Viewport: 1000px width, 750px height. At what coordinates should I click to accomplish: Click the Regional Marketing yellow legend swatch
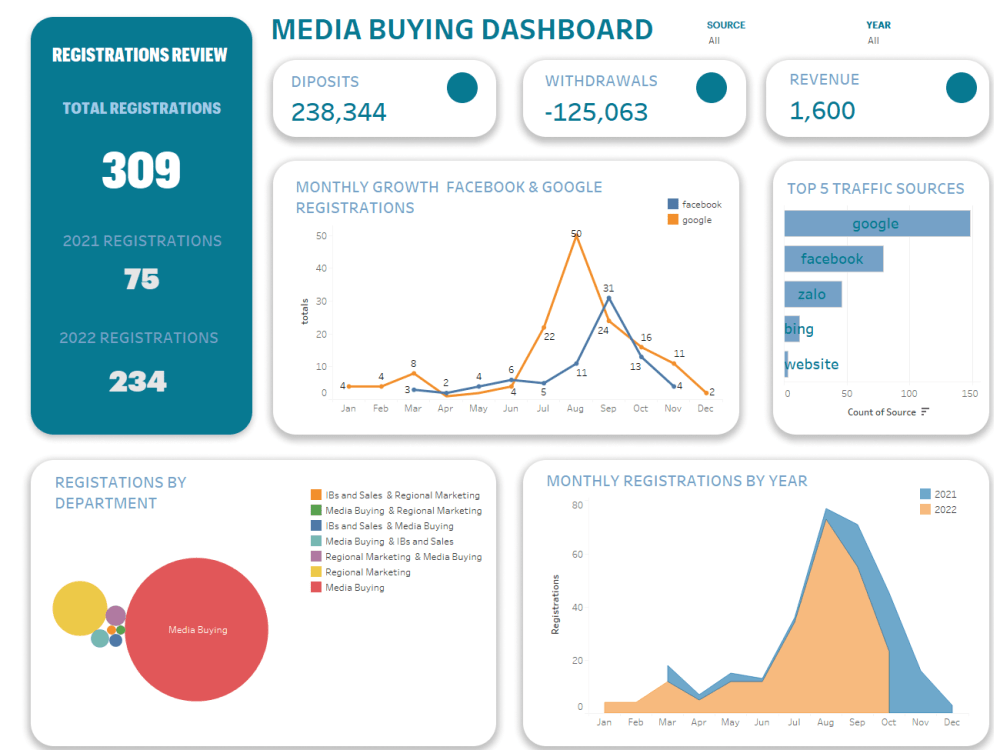pyautogui.click(x=316, y=571)
